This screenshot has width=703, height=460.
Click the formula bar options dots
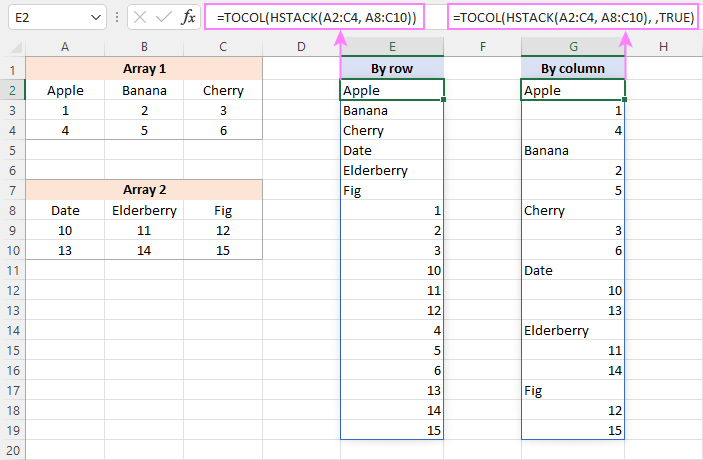[x=117, y=17]
